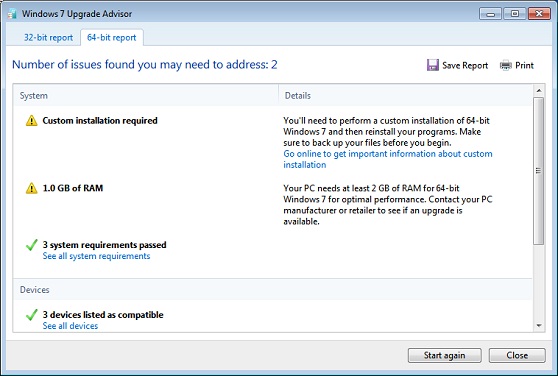Click warning icon beside Custom installation required
Screen dimensions: 558x376
point(31,121)
